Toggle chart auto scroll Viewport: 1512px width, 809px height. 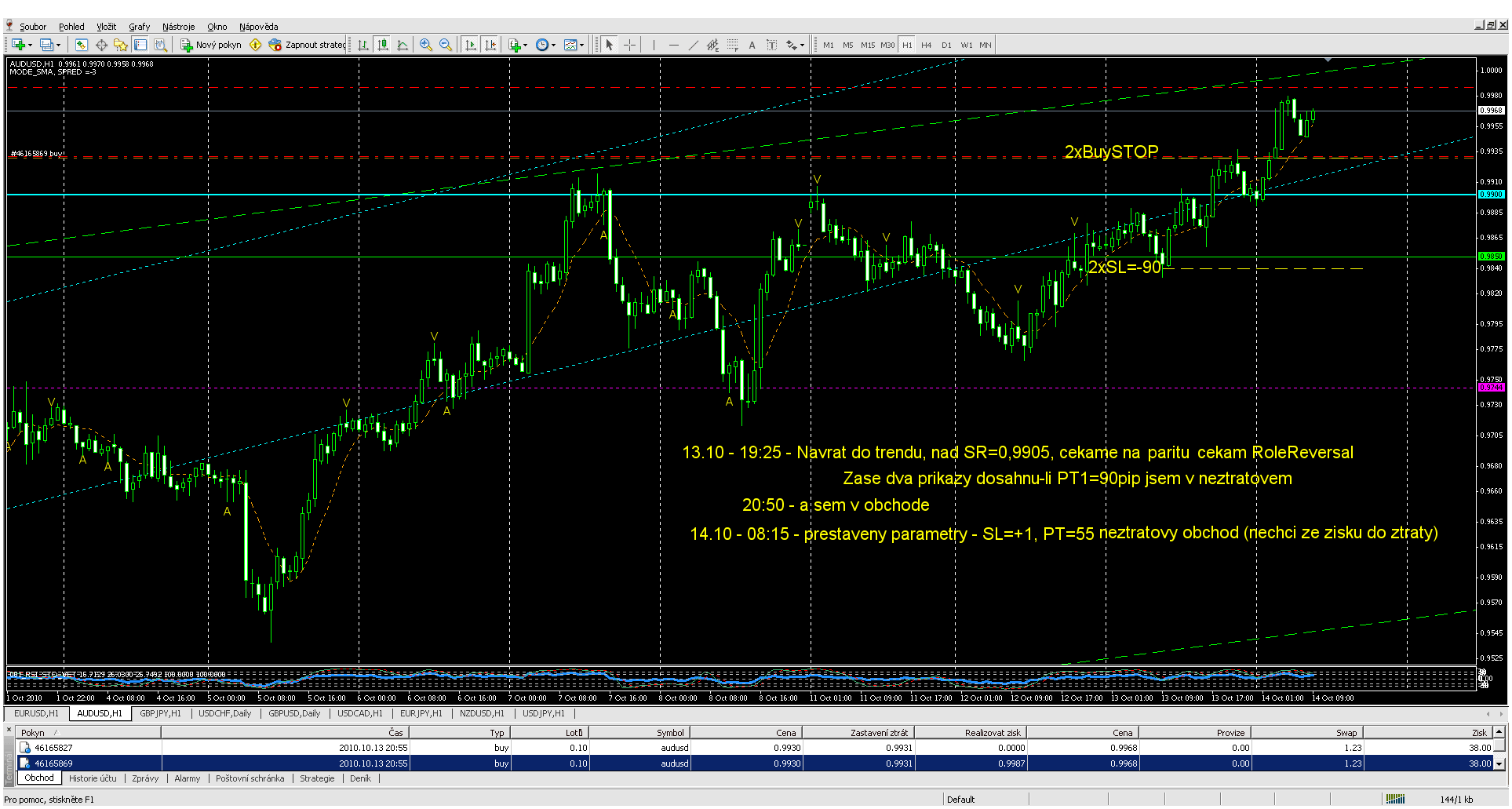tap(470, 45)
